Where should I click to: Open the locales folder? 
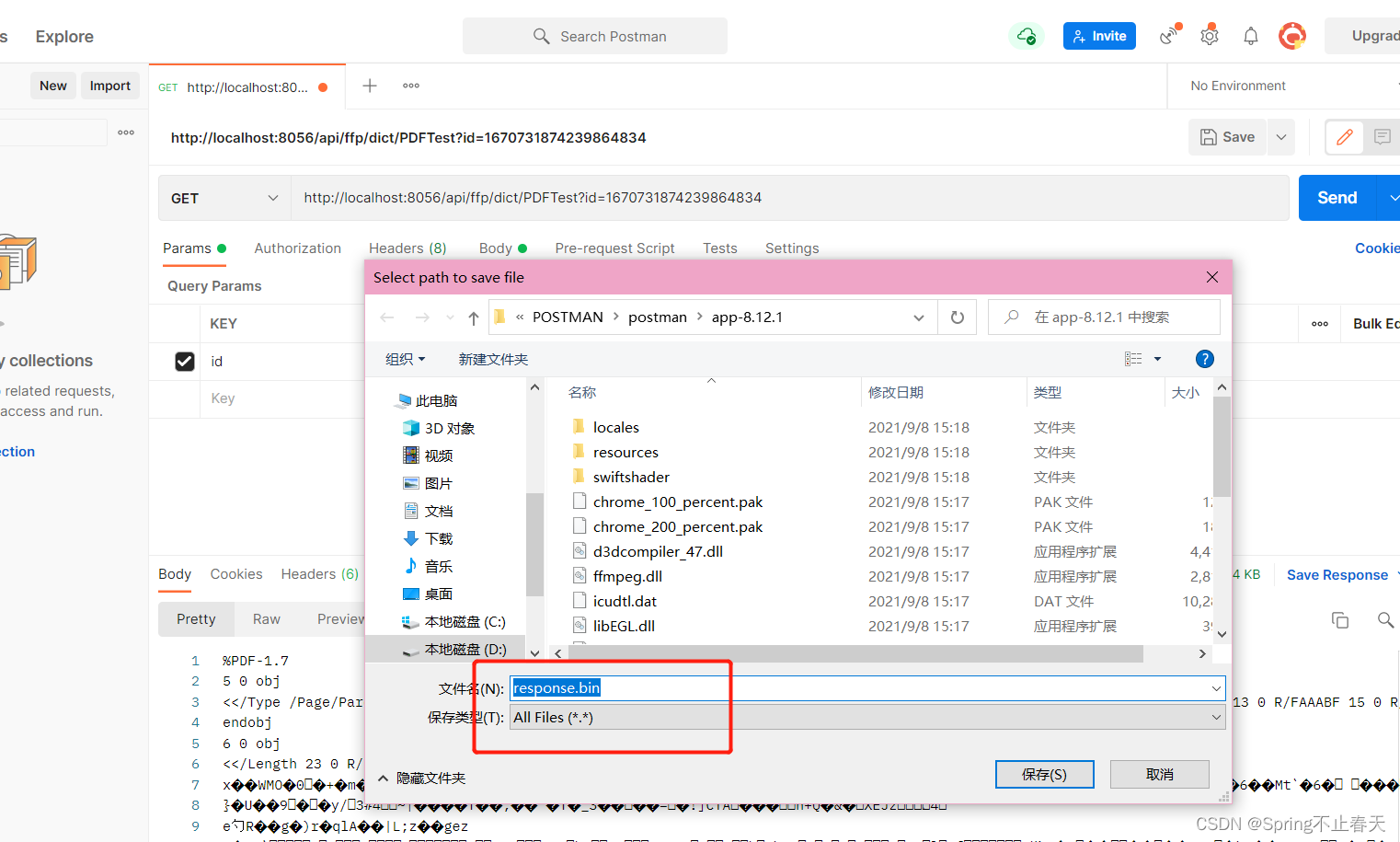tap(615, 427)
